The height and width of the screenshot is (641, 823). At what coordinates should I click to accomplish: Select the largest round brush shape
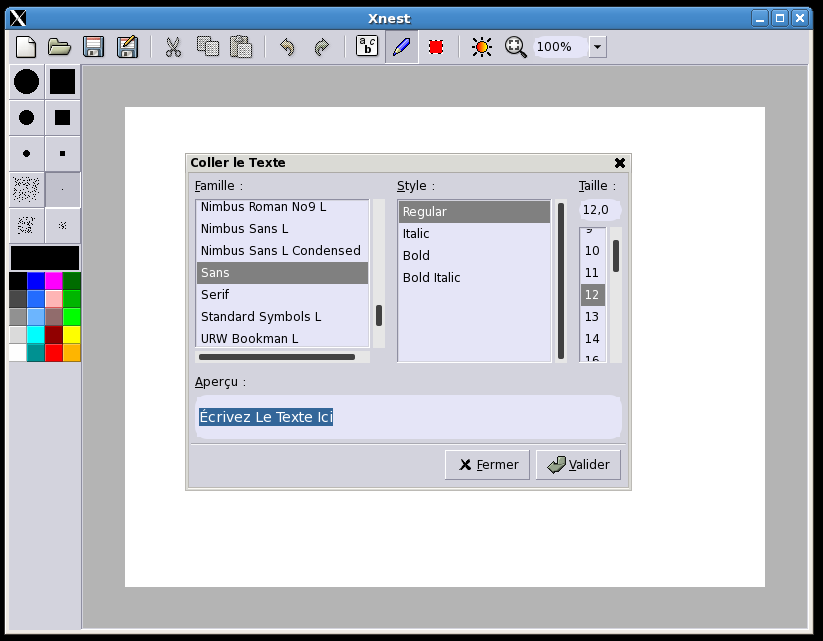pyautogui.click(x=27, y=82)
